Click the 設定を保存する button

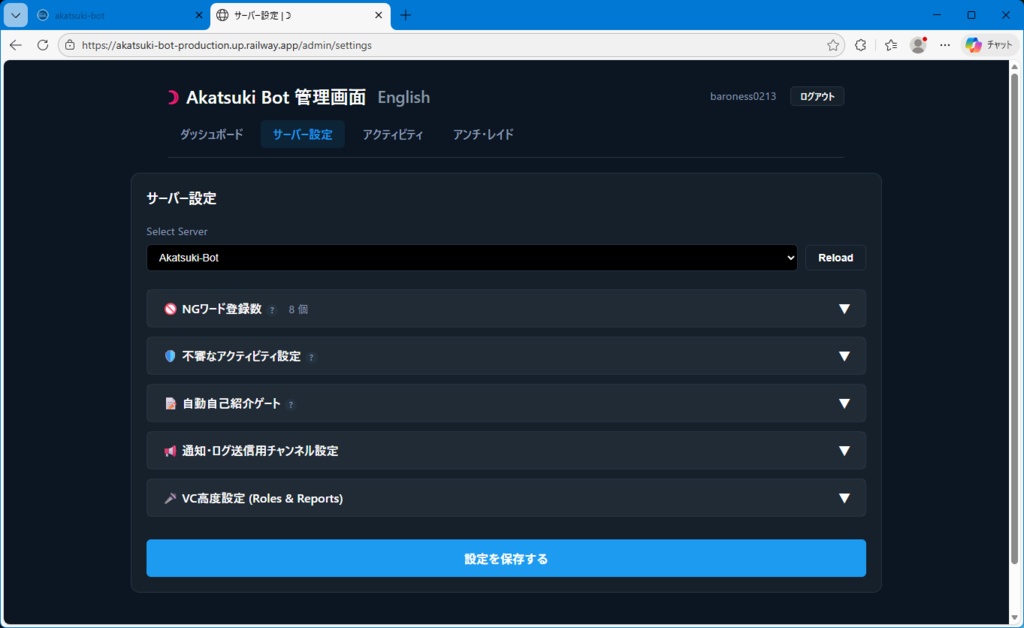(506, 558)
